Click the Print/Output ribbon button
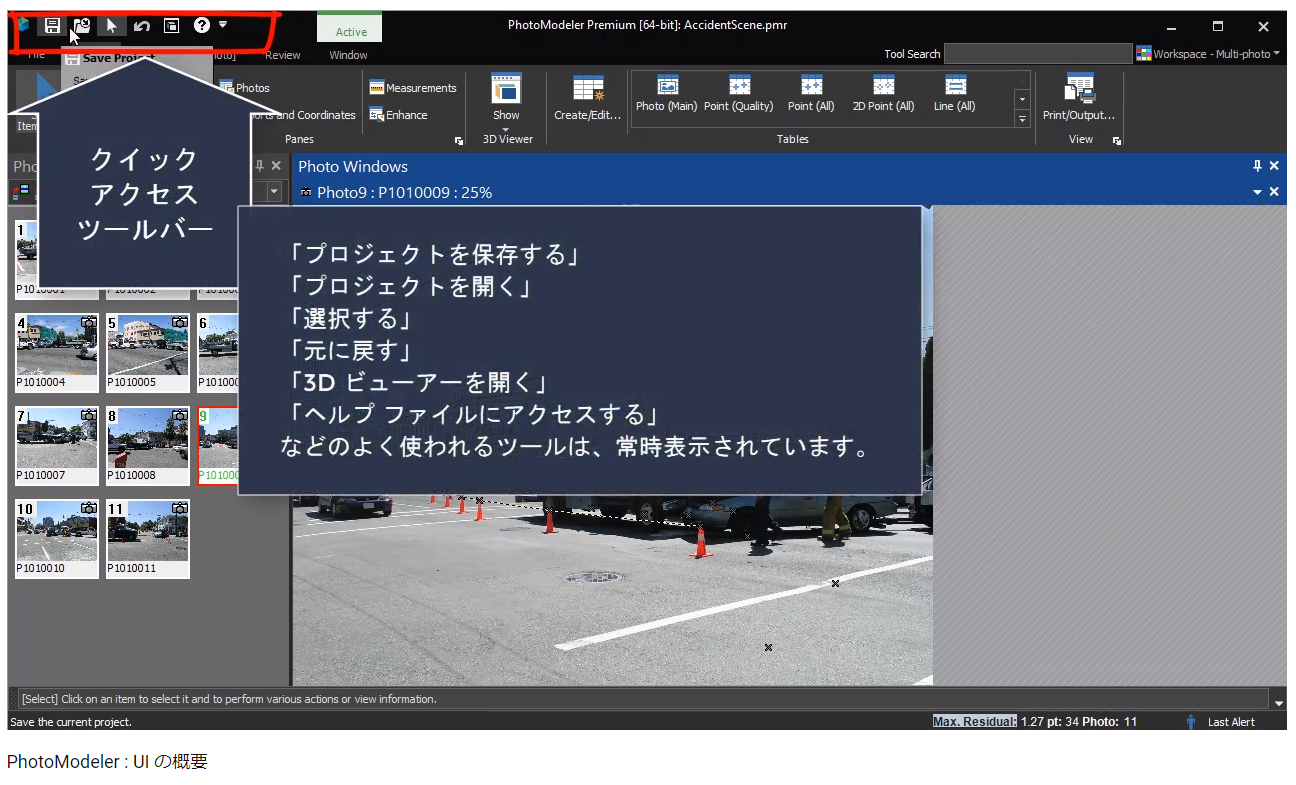 pyautogui.click(x=1079, y=98)
